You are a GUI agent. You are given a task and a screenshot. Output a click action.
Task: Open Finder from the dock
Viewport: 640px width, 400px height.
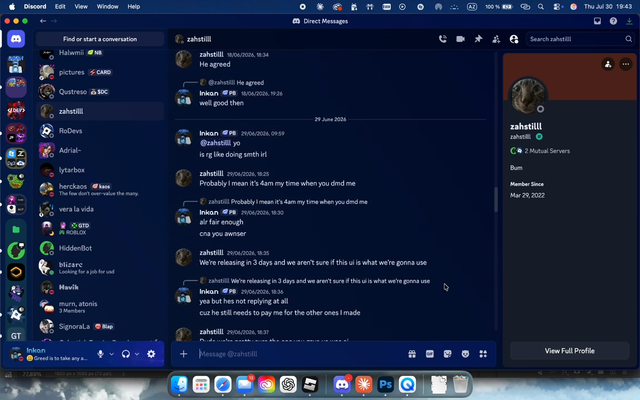pyautogui.click(x=179, y=384)
